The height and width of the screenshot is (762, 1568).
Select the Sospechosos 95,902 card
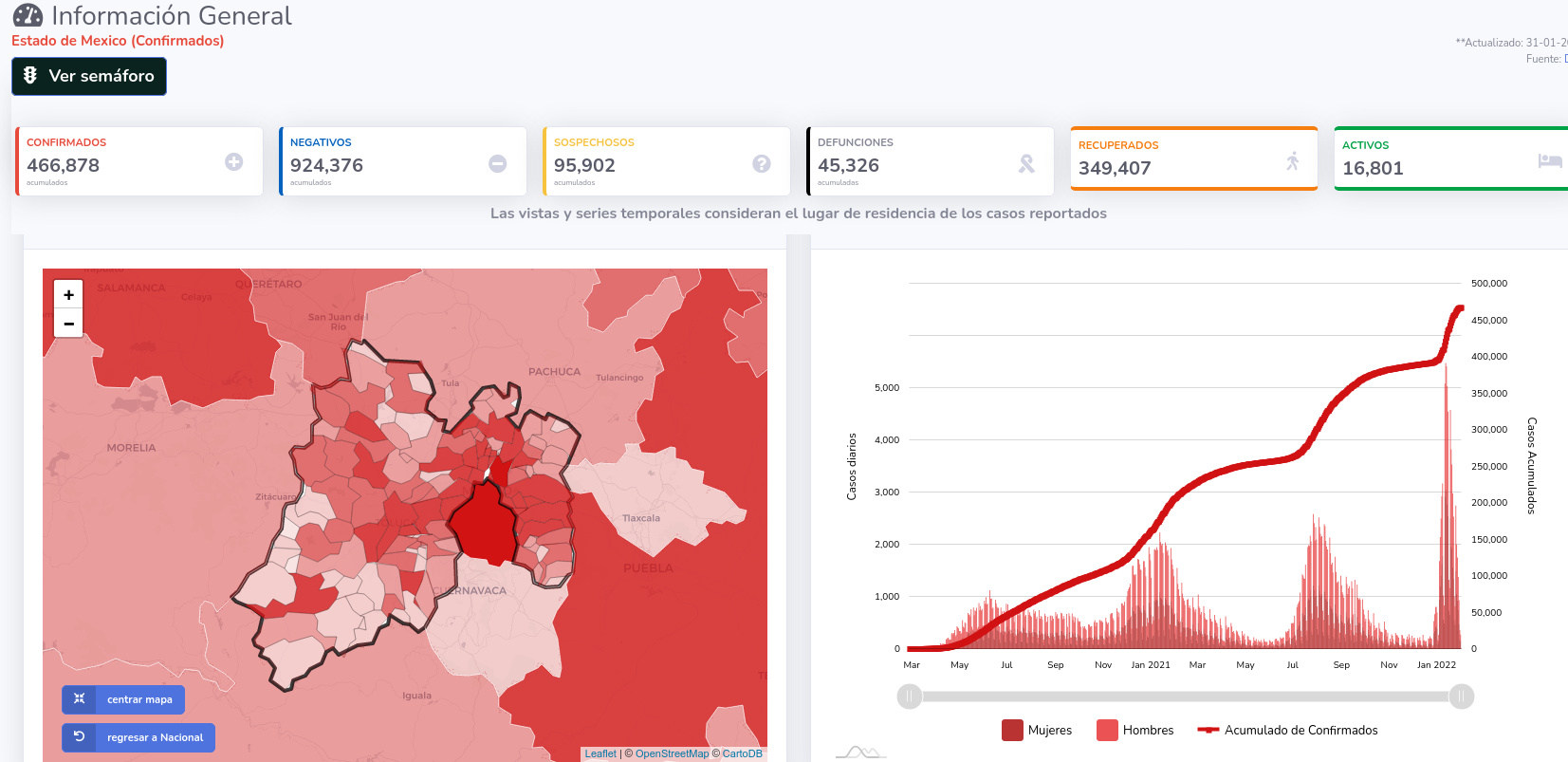[667, 161]
